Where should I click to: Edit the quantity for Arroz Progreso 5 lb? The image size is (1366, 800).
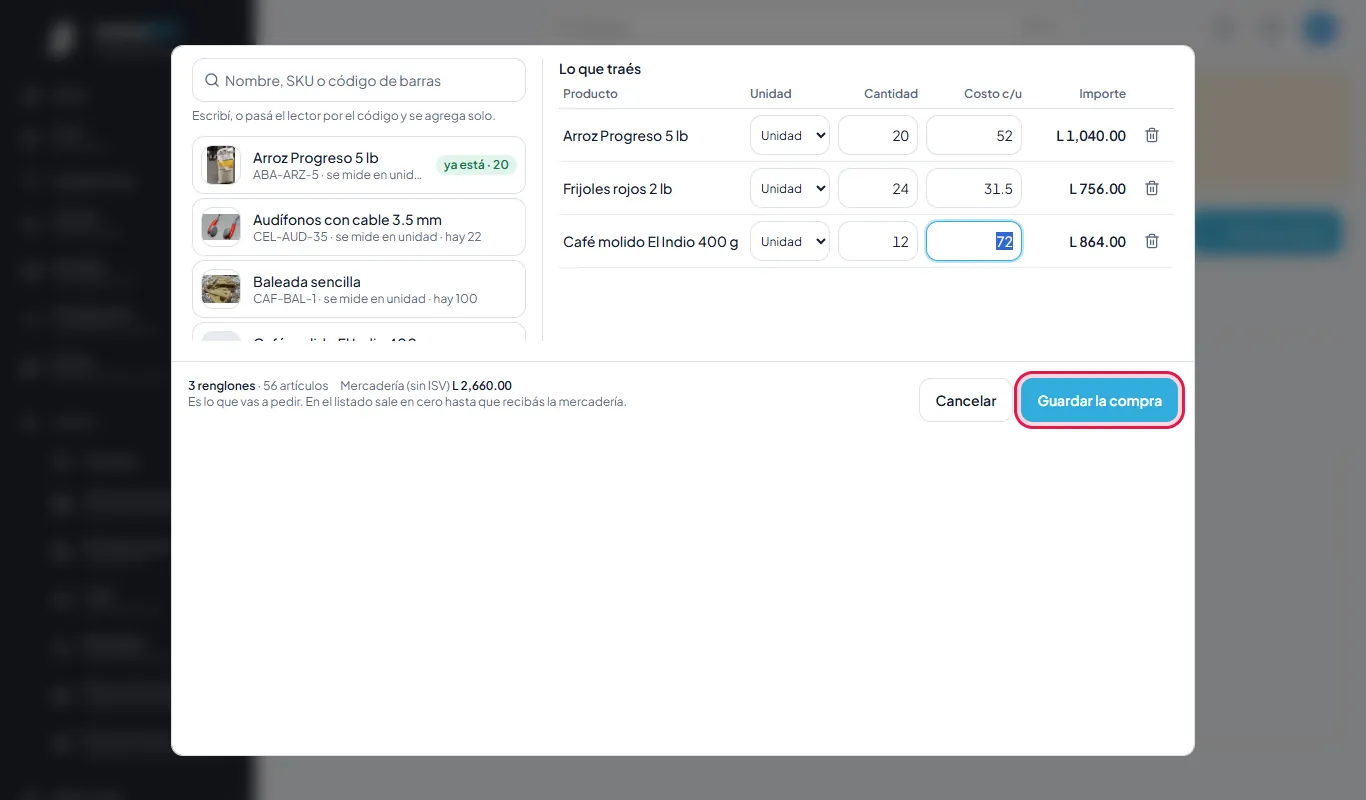[878, 135]
